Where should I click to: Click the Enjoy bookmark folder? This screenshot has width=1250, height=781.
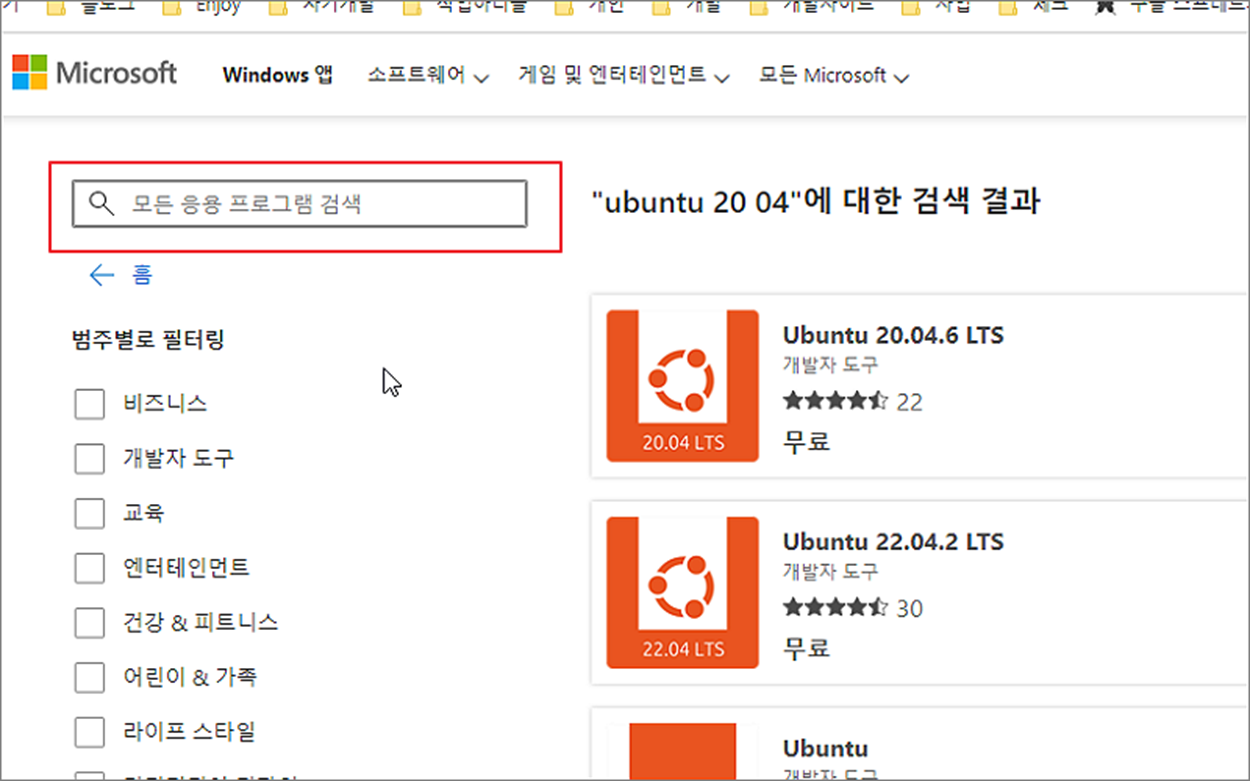[201, 8]
